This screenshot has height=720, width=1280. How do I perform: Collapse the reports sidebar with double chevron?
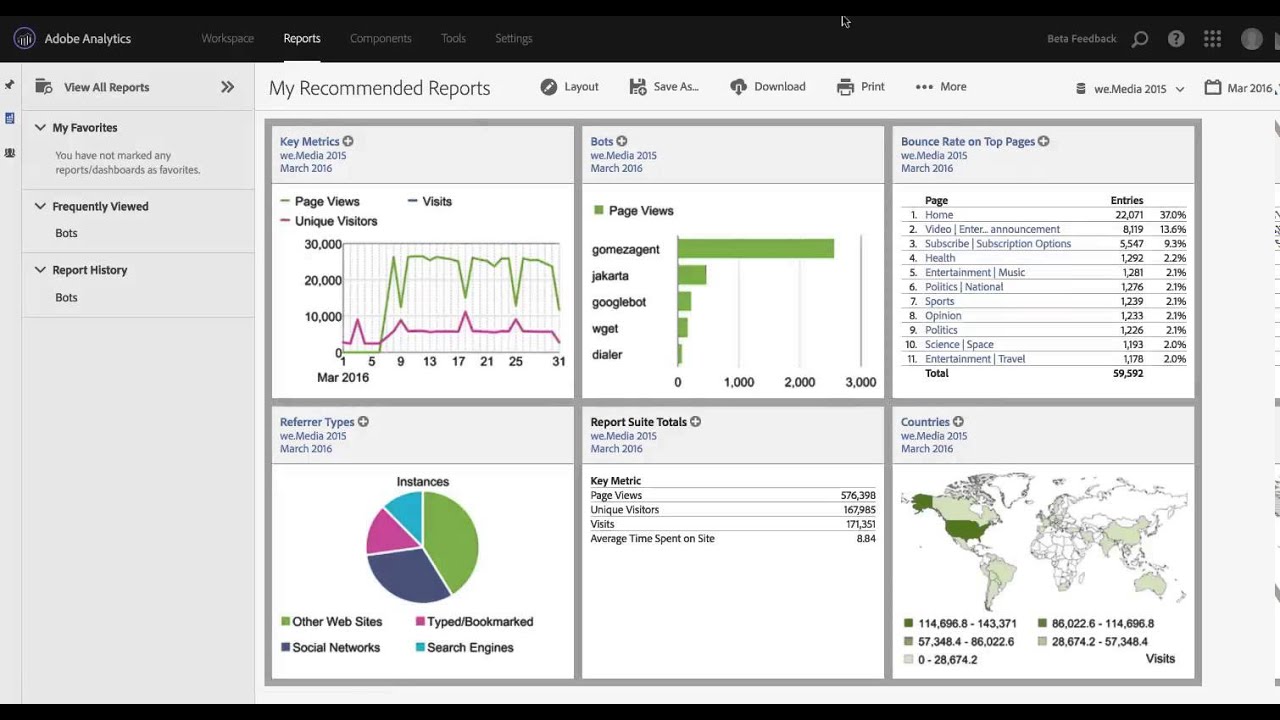pyautogui.click(x=228, y=87)
